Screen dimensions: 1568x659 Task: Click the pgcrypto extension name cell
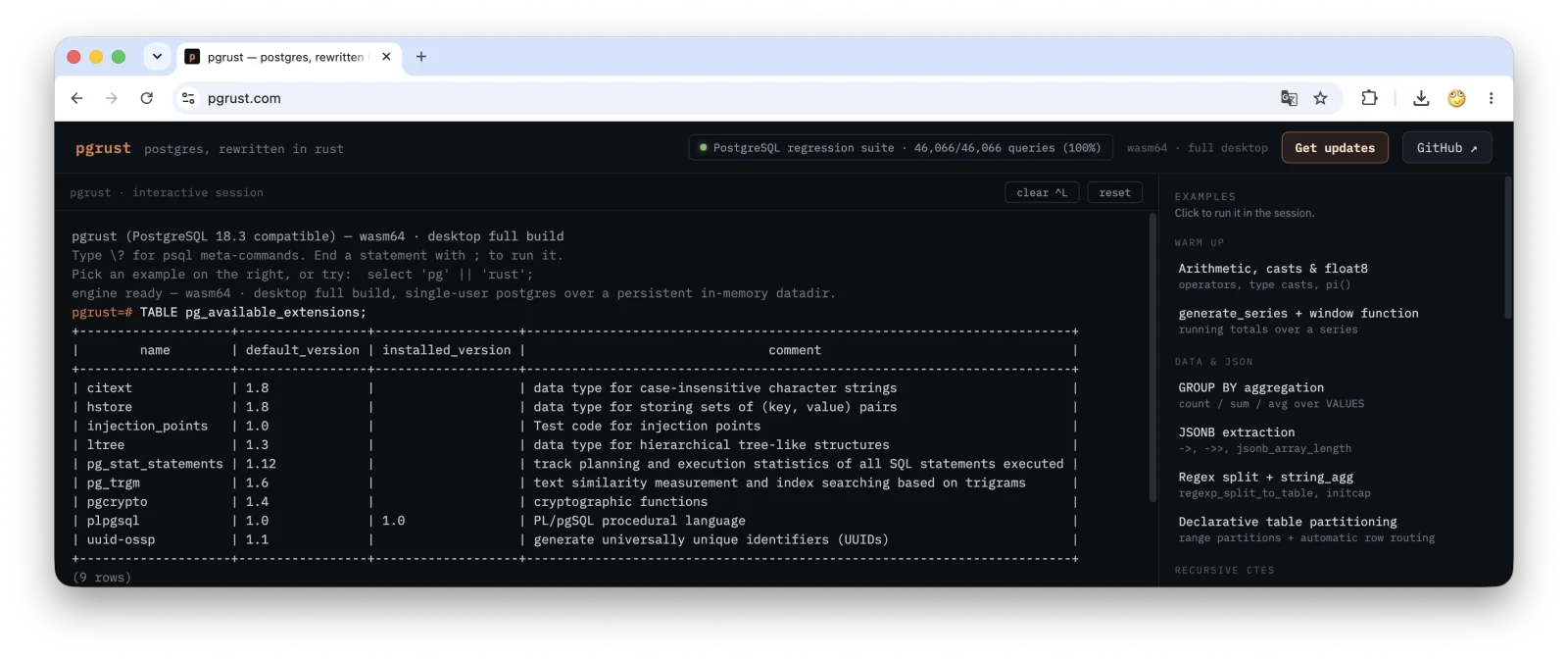117,502
